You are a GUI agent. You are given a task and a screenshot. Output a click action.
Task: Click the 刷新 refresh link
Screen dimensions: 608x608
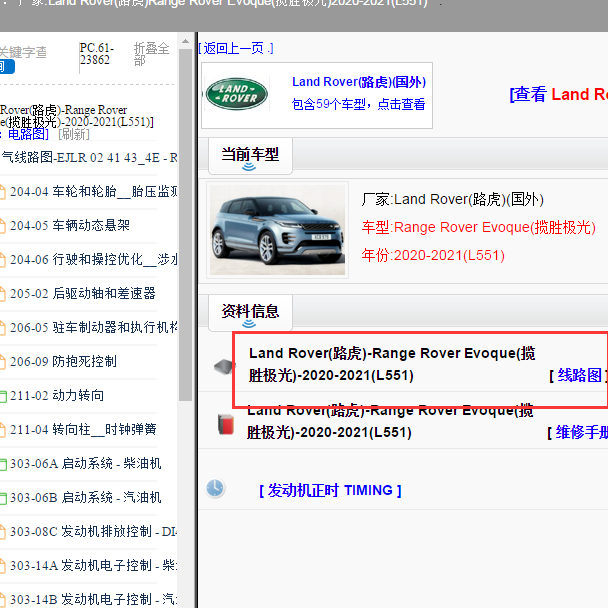(74, 135)
